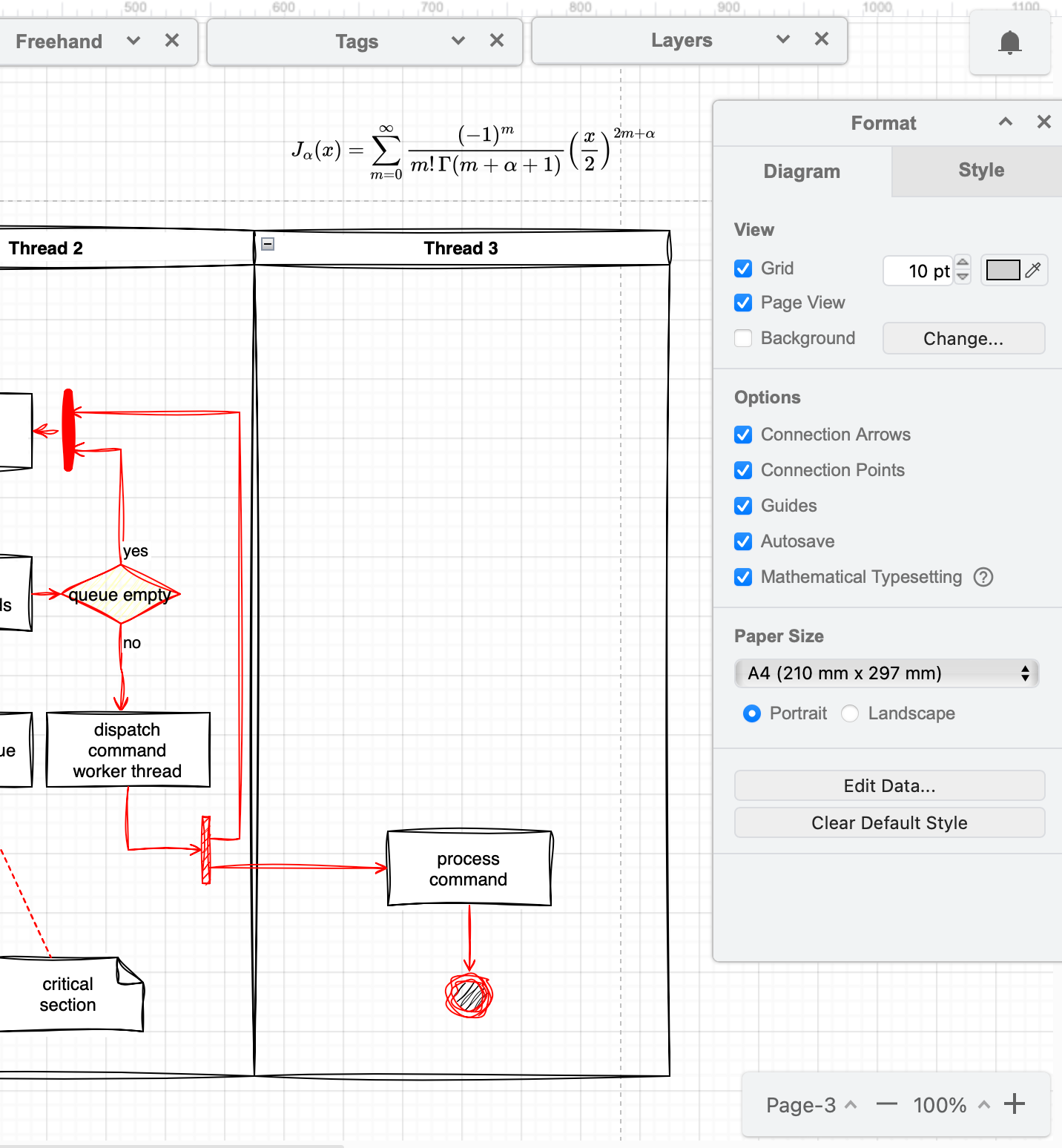Click Clear Default Style
Image resolution: width=1062 pixels, height=1148 pixels.
click(889, 822)
